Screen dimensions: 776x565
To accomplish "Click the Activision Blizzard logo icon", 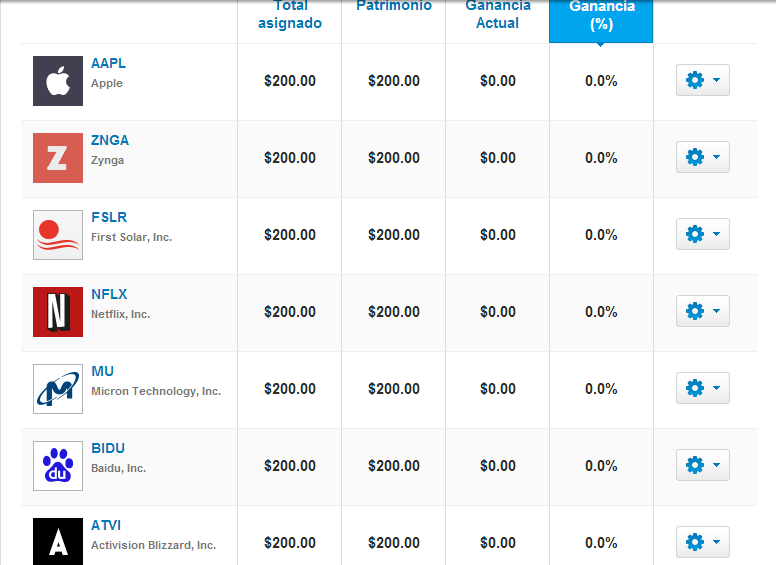I will click(58, 541).
